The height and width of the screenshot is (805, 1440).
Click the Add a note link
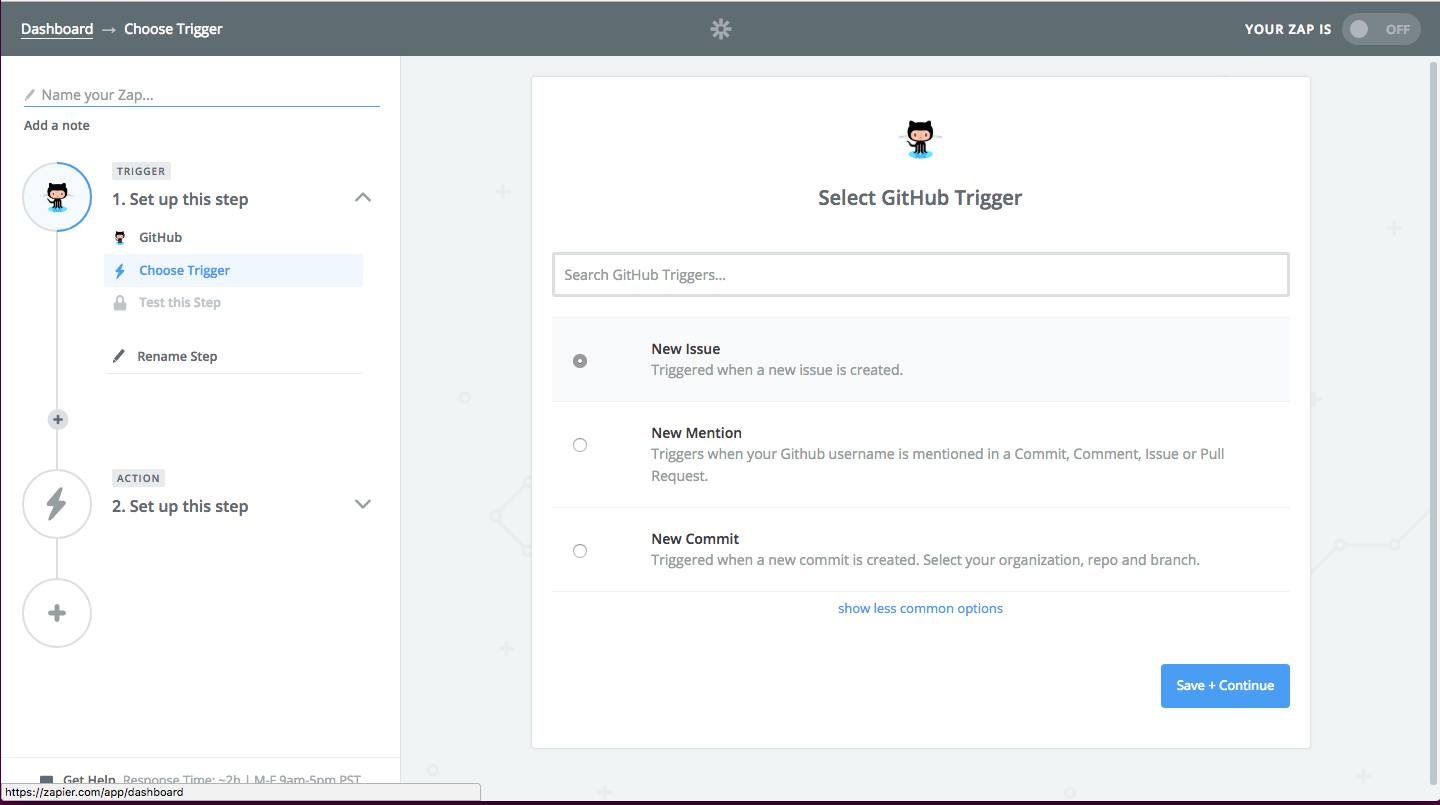tap(57, 125)
